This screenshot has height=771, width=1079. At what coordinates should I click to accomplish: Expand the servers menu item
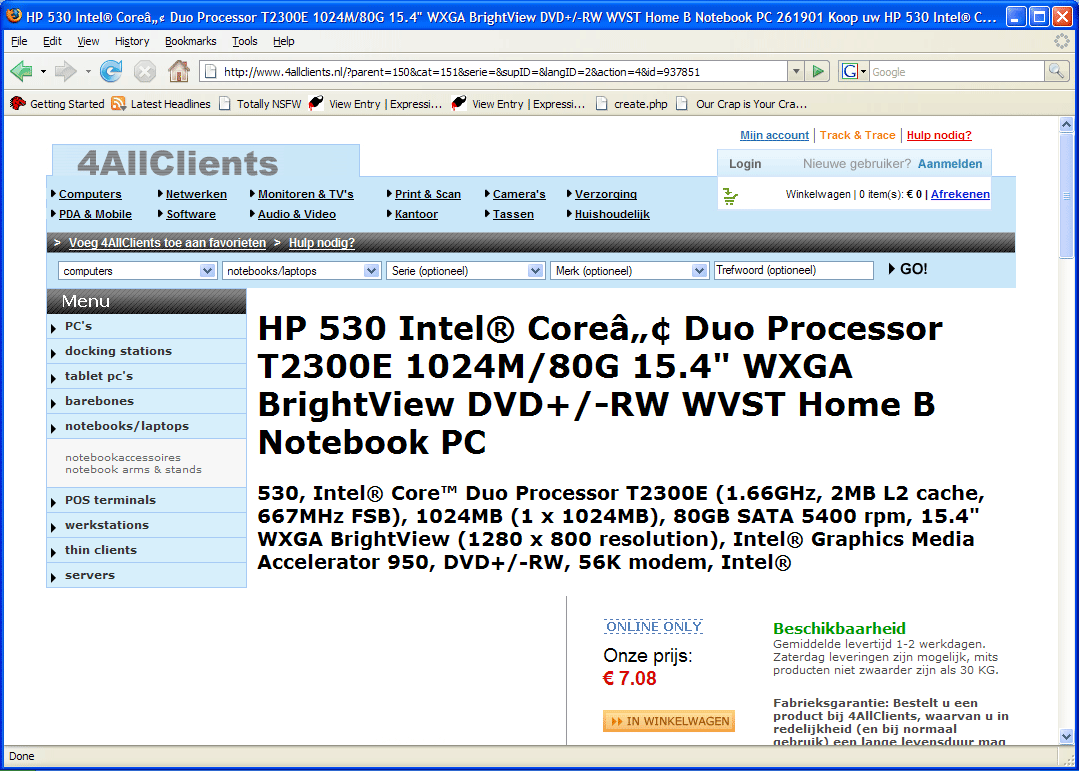coord(146,575)
